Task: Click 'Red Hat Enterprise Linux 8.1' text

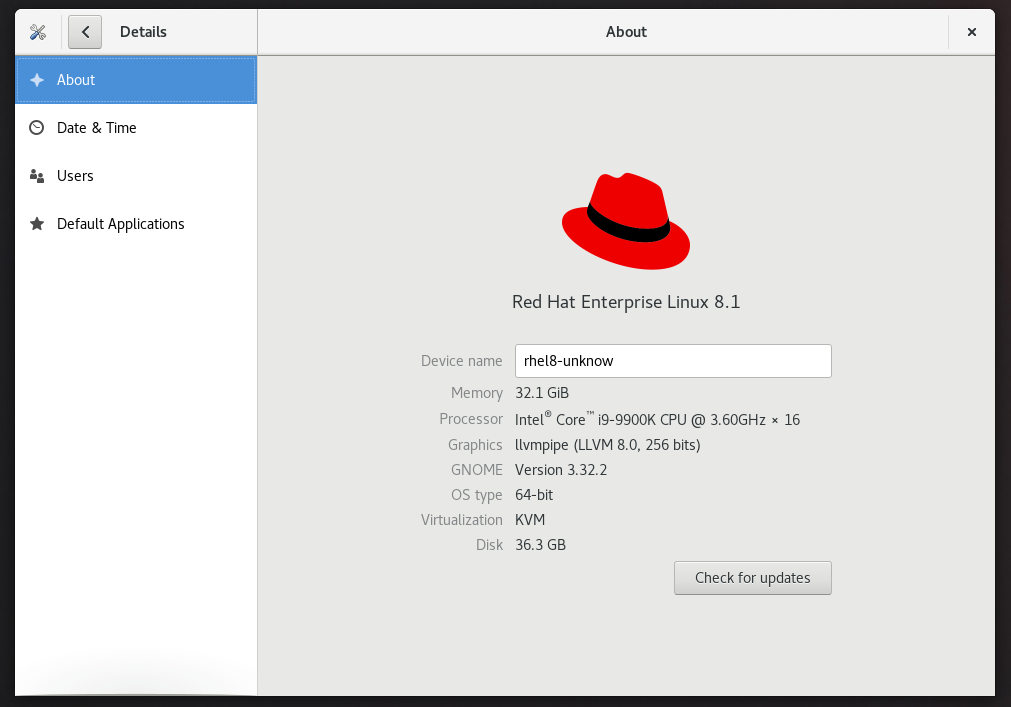Action: 626,302
